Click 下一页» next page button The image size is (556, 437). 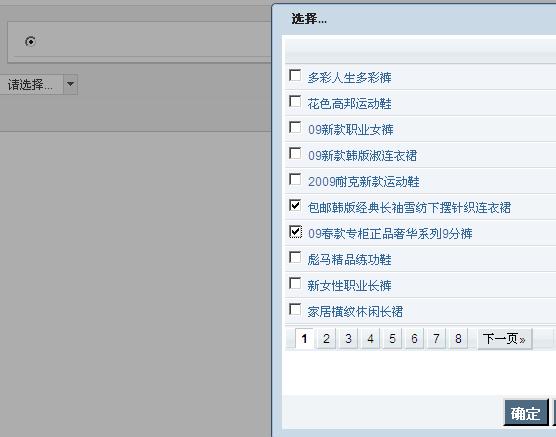(x=505, y=339)
